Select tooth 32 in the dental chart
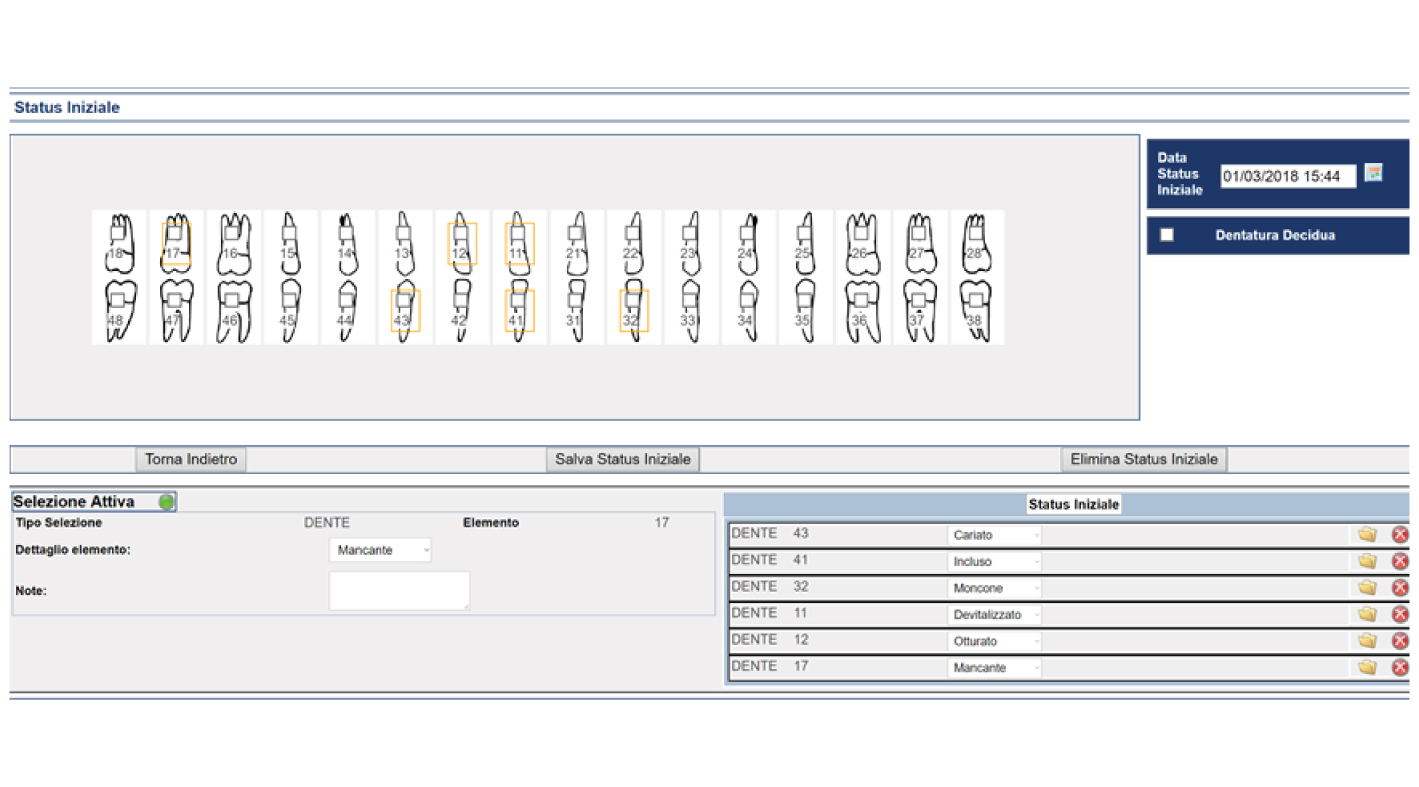The height and width of the screenshot is (787, 1419). 633,311
